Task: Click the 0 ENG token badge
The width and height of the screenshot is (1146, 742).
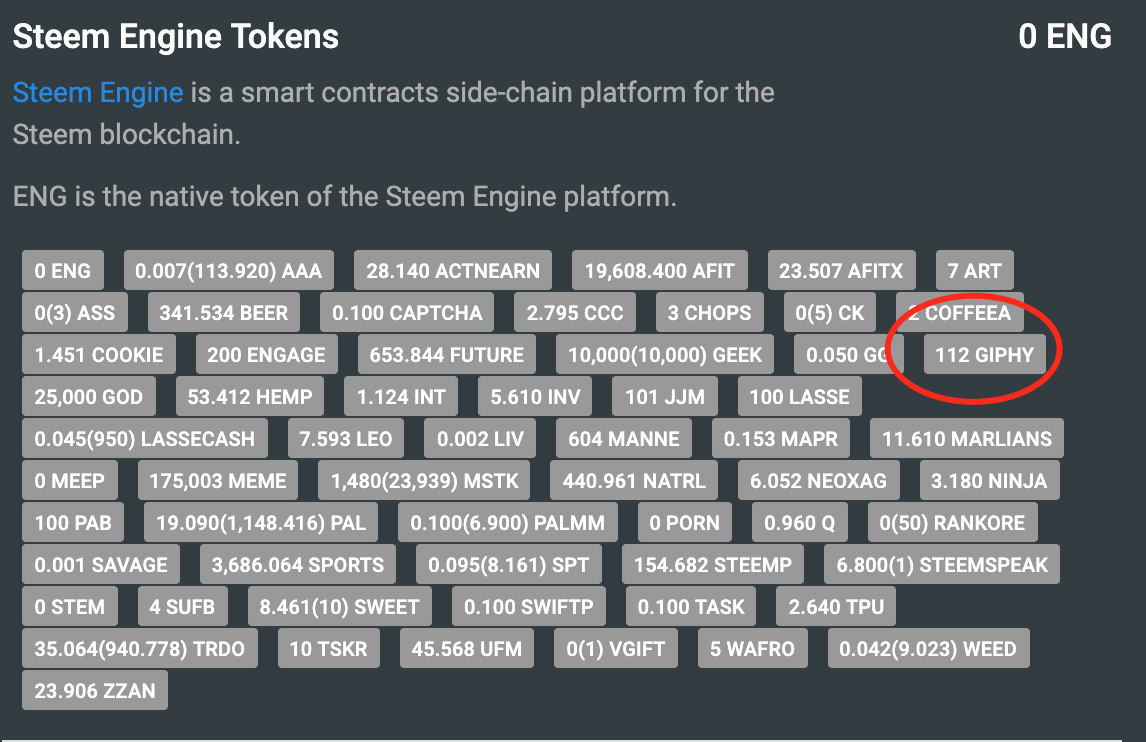Action: pyautogui.click(x=62, y=271)
